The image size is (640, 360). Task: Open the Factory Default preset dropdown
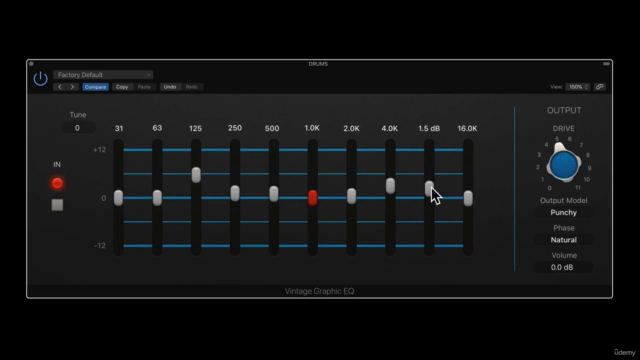click(103, 75)
